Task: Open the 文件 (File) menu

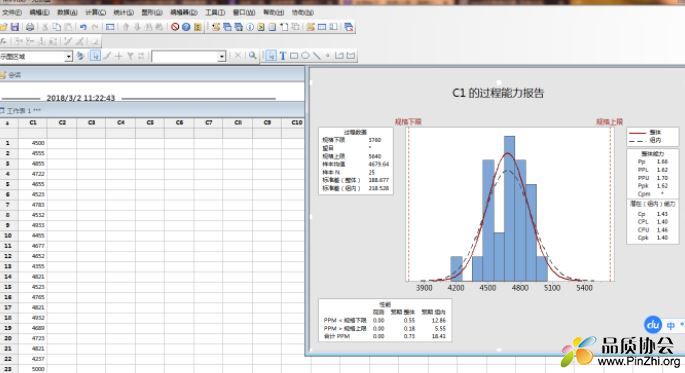Action: [x=11, y=12]
